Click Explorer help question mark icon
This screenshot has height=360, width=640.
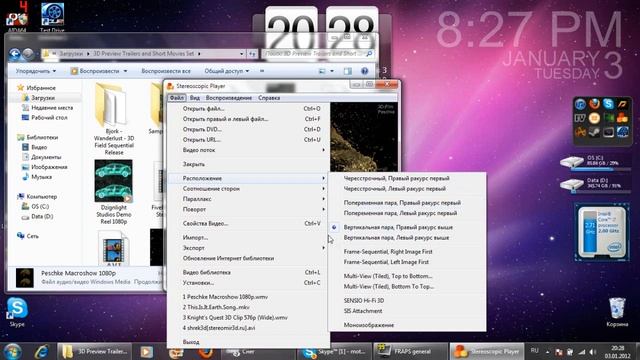(x=364, y=71)
